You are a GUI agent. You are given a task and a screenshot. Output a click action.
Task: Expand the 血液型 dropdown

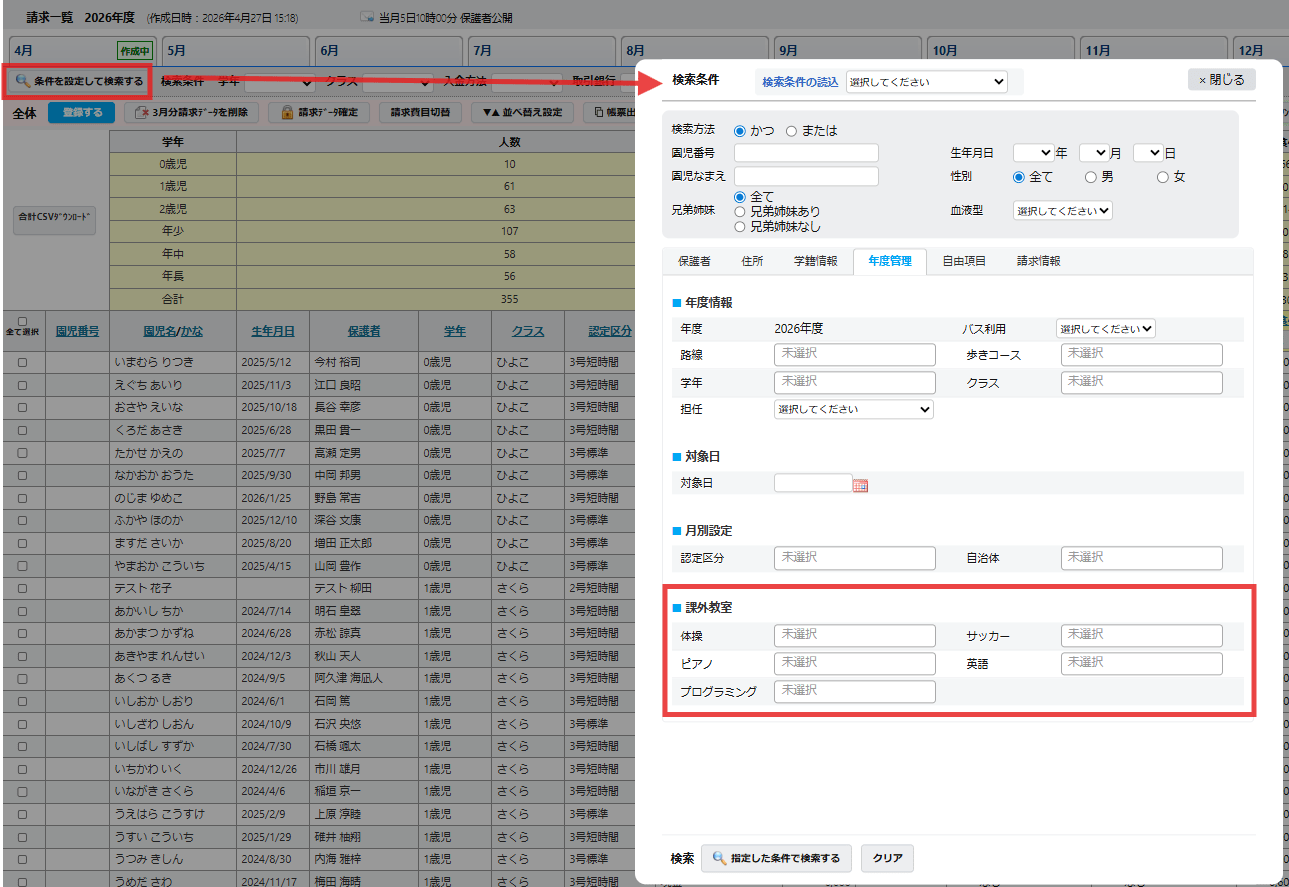(1062, 211)
